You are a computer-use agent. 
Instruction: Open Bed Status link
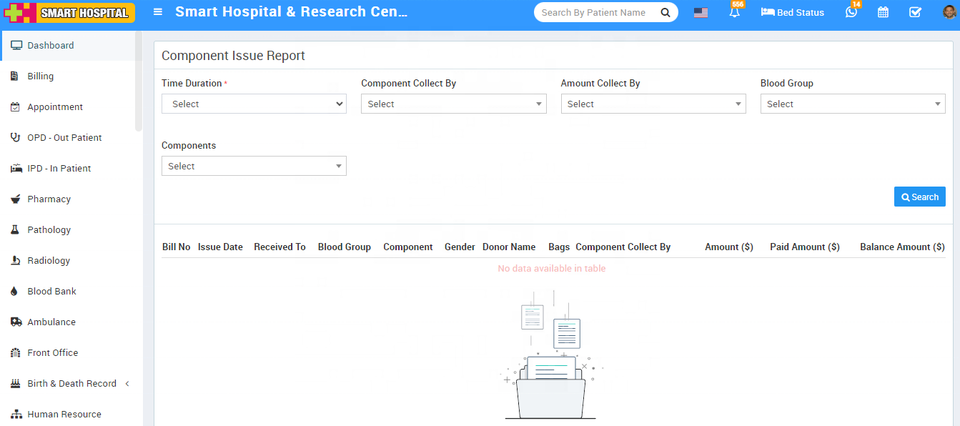[792, 12]
